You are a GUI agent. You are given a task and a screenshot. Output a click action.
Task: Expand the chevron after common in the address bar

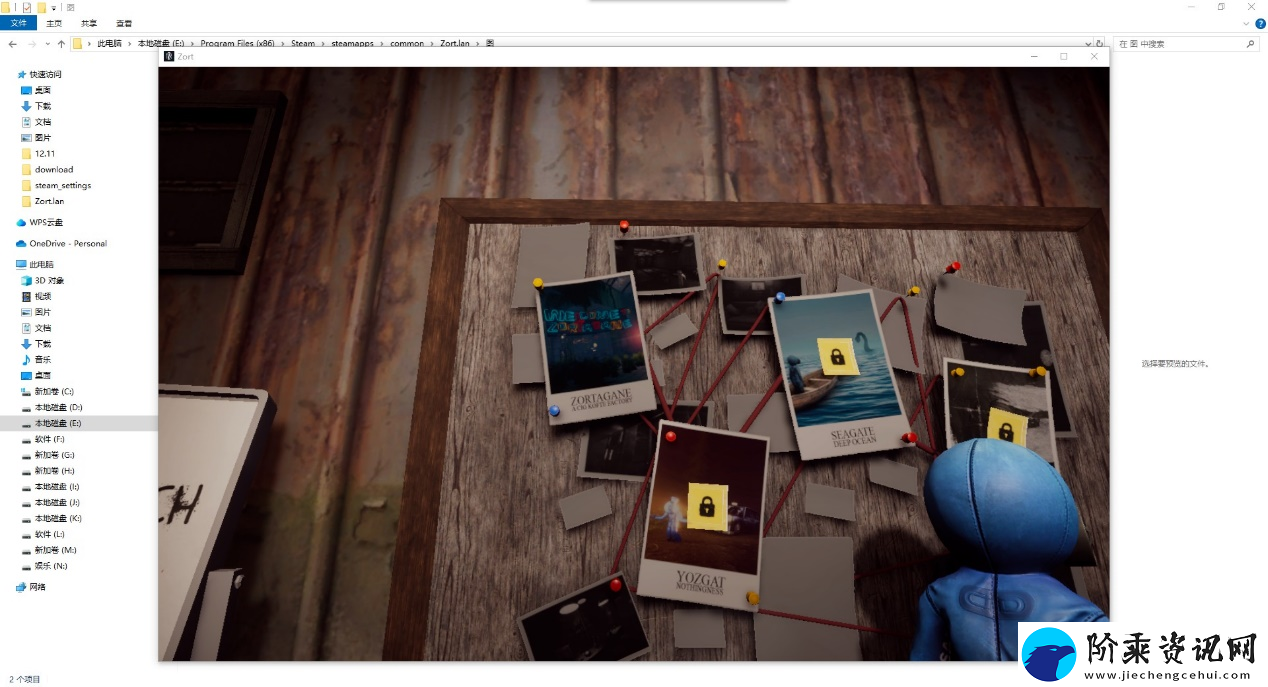coord(431,44)
